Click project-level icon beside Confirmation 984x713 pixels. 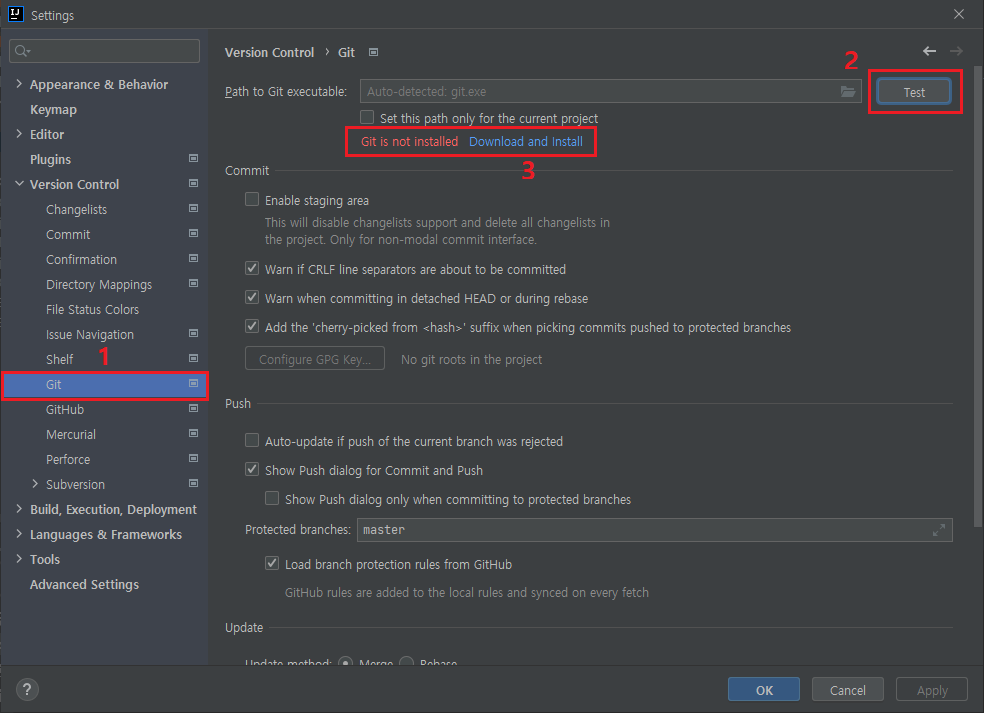(x=193, y=259)
